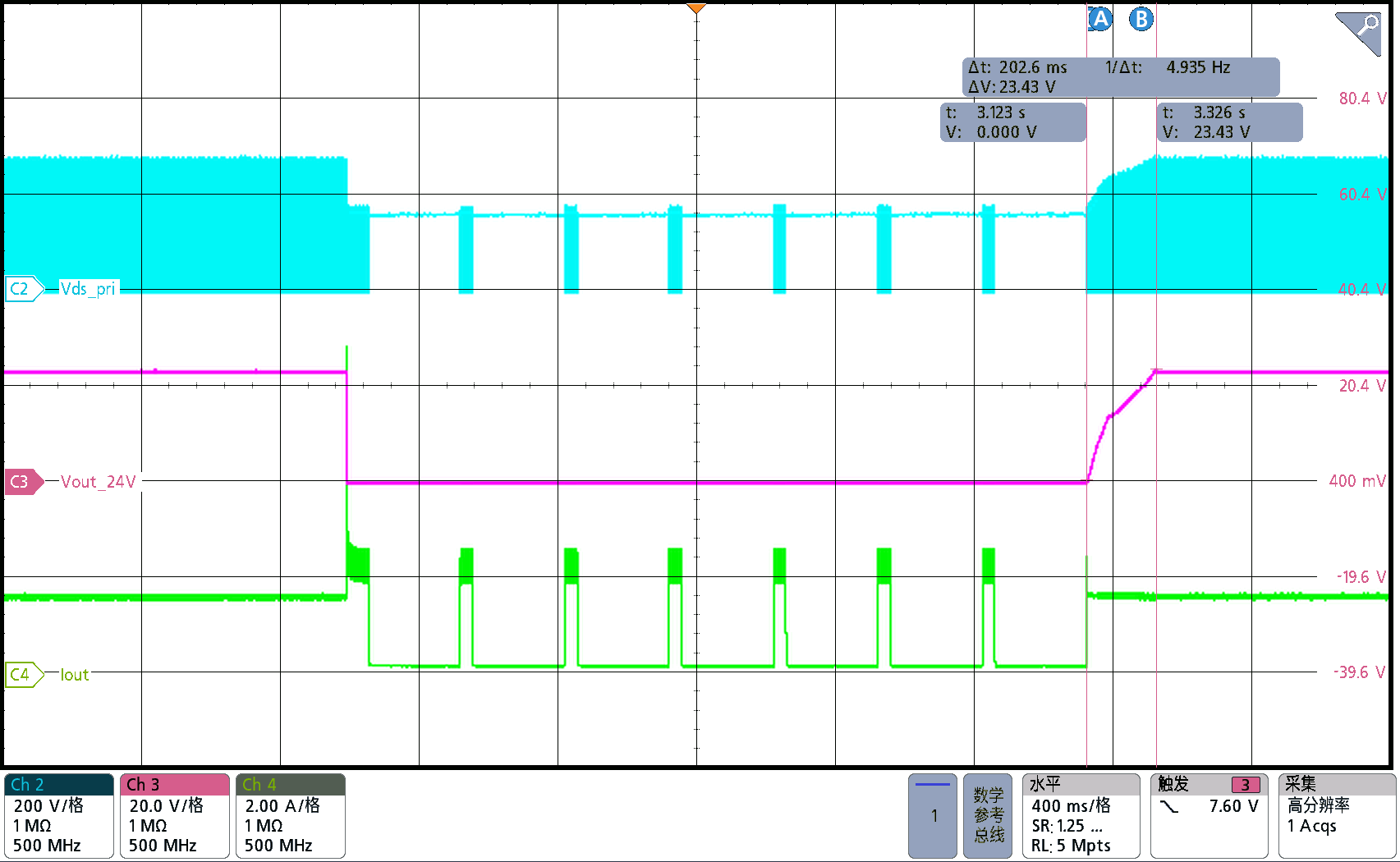Click the orange trigger position marker
This screenshot has height=862, width=1400.
(x=696, y=9)
